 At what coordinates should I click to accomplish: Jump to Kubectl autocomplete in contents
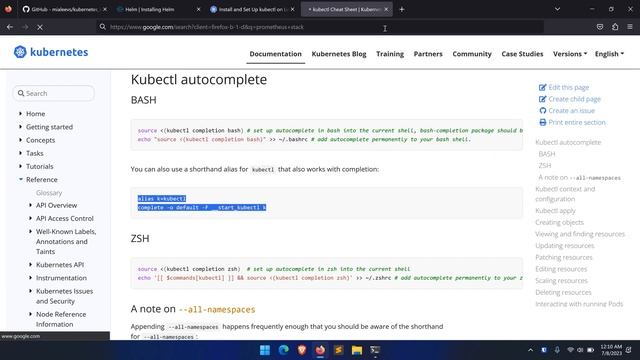(x=568, y=142)
